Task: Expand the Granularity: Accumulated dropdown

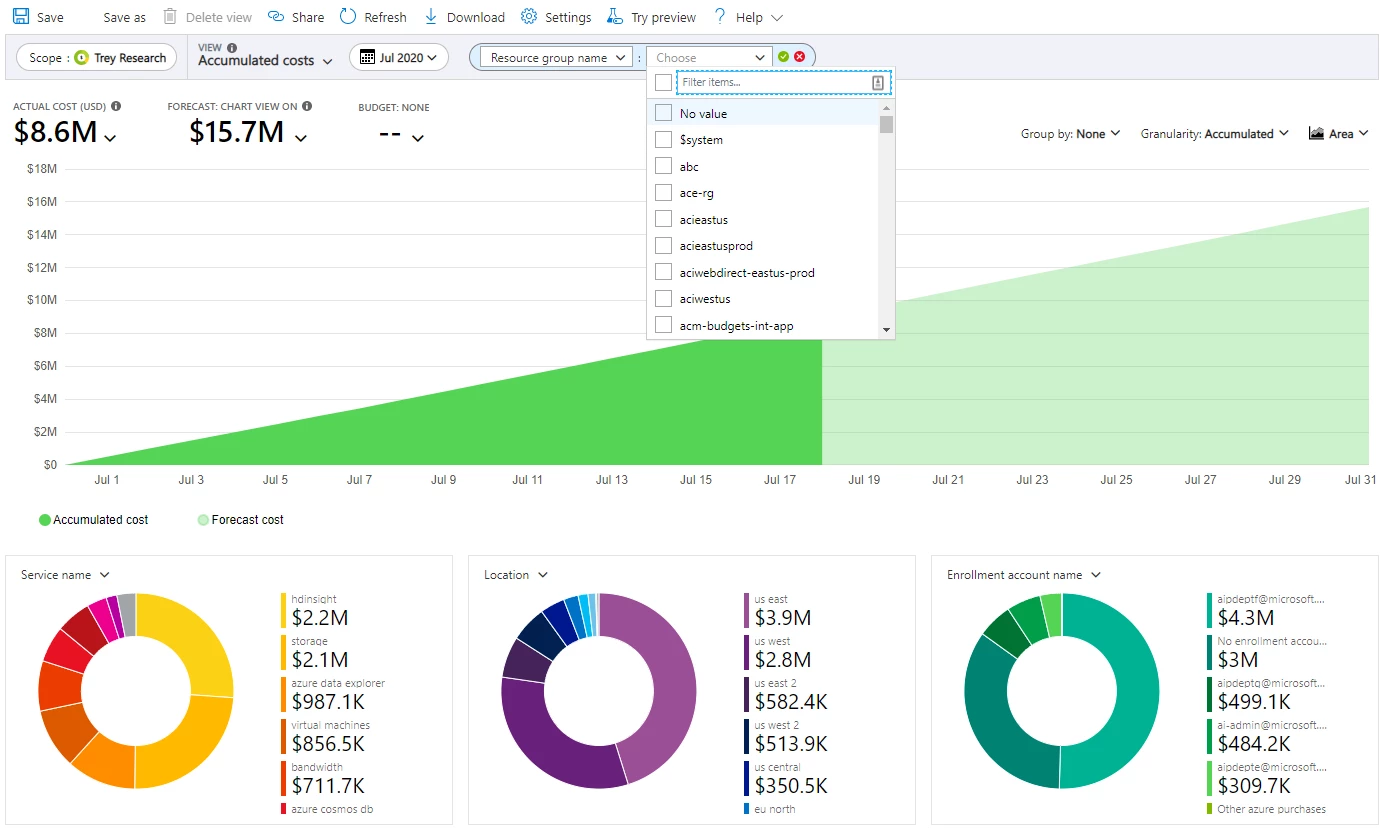Action: tap(1213, 133)
